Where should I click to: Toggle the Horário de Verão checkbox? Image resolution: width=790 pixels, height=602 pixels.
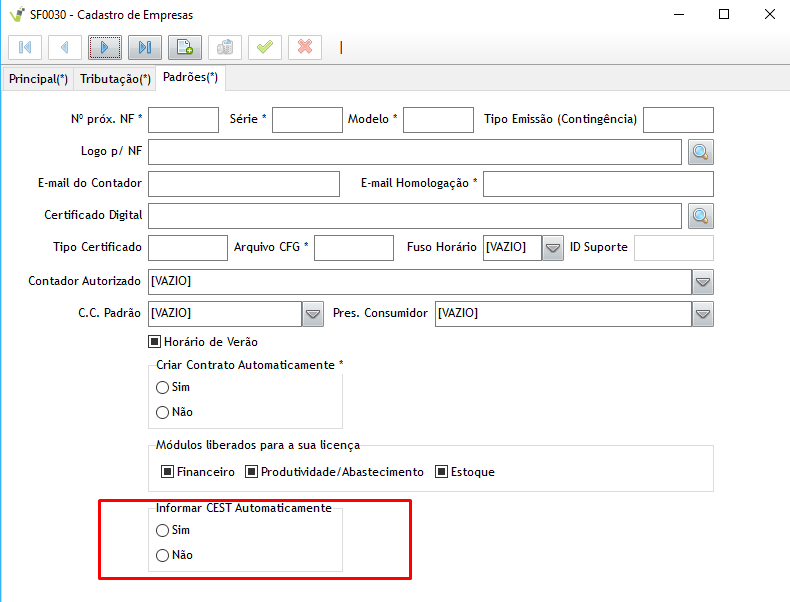(x=155, y=342)
